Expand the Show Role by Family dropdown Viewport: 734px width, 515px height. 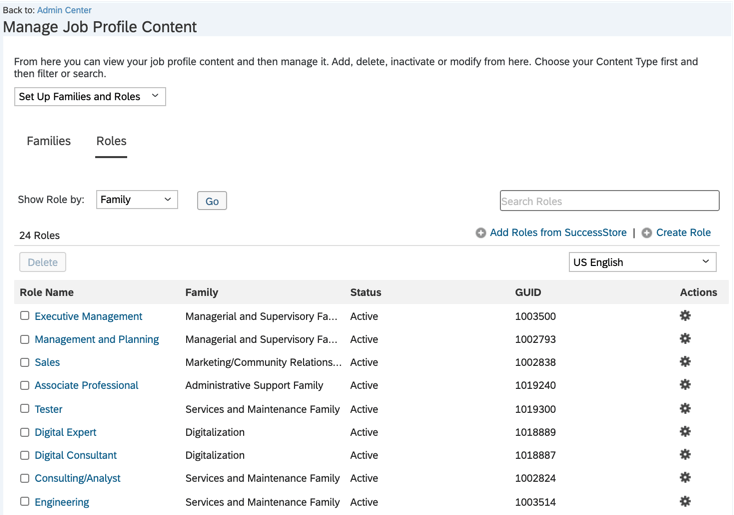click(x=137, y=200)
